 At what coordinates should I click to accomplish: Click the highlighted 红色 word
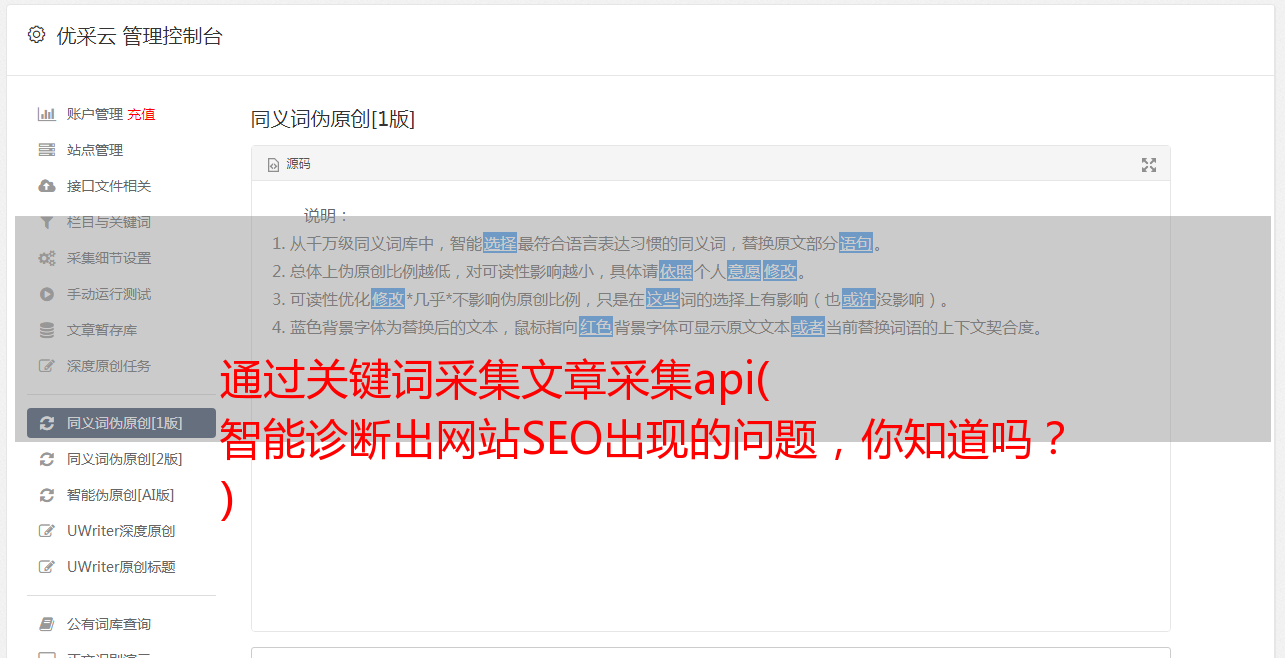click(x=596, y=327)
